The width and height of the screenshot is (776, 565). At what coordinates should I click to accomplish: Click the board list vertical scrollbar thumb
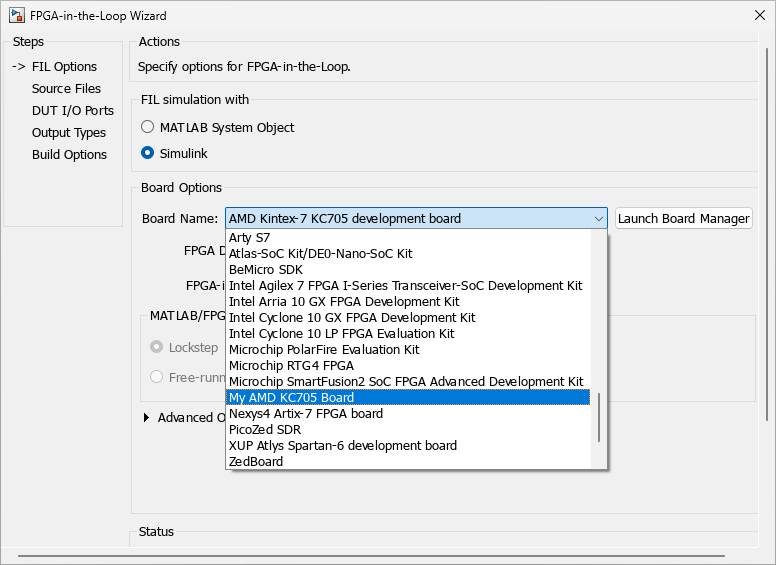pyautogui.click(x=599, y=417)
